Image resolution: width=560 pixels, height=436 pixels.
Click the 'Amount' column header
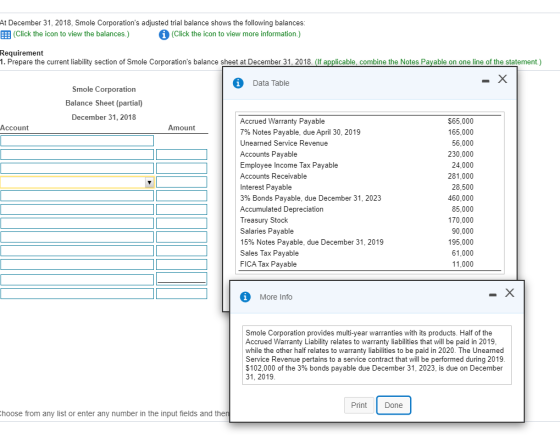181,128
